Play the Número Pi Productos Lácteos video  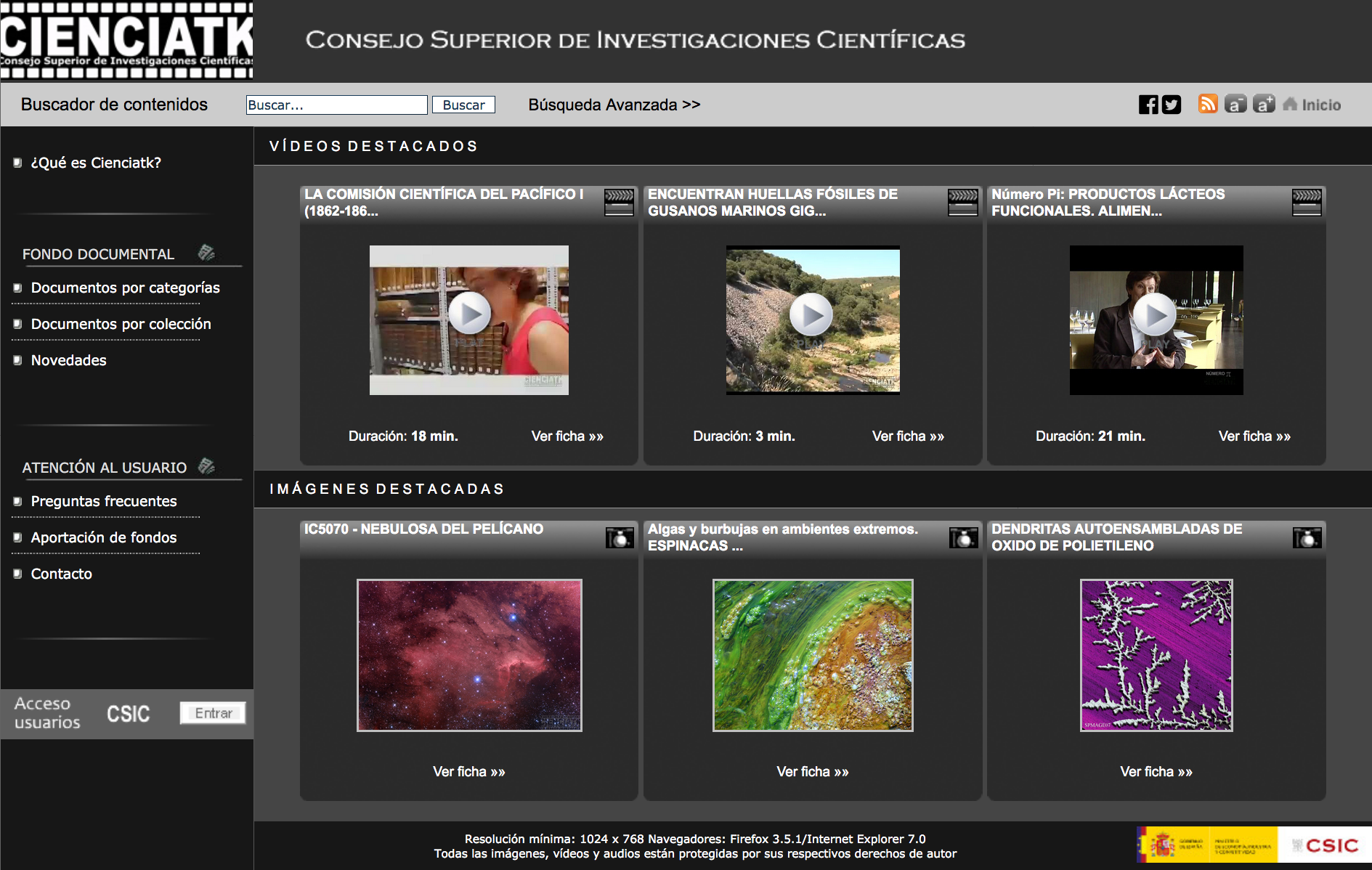1155,314
